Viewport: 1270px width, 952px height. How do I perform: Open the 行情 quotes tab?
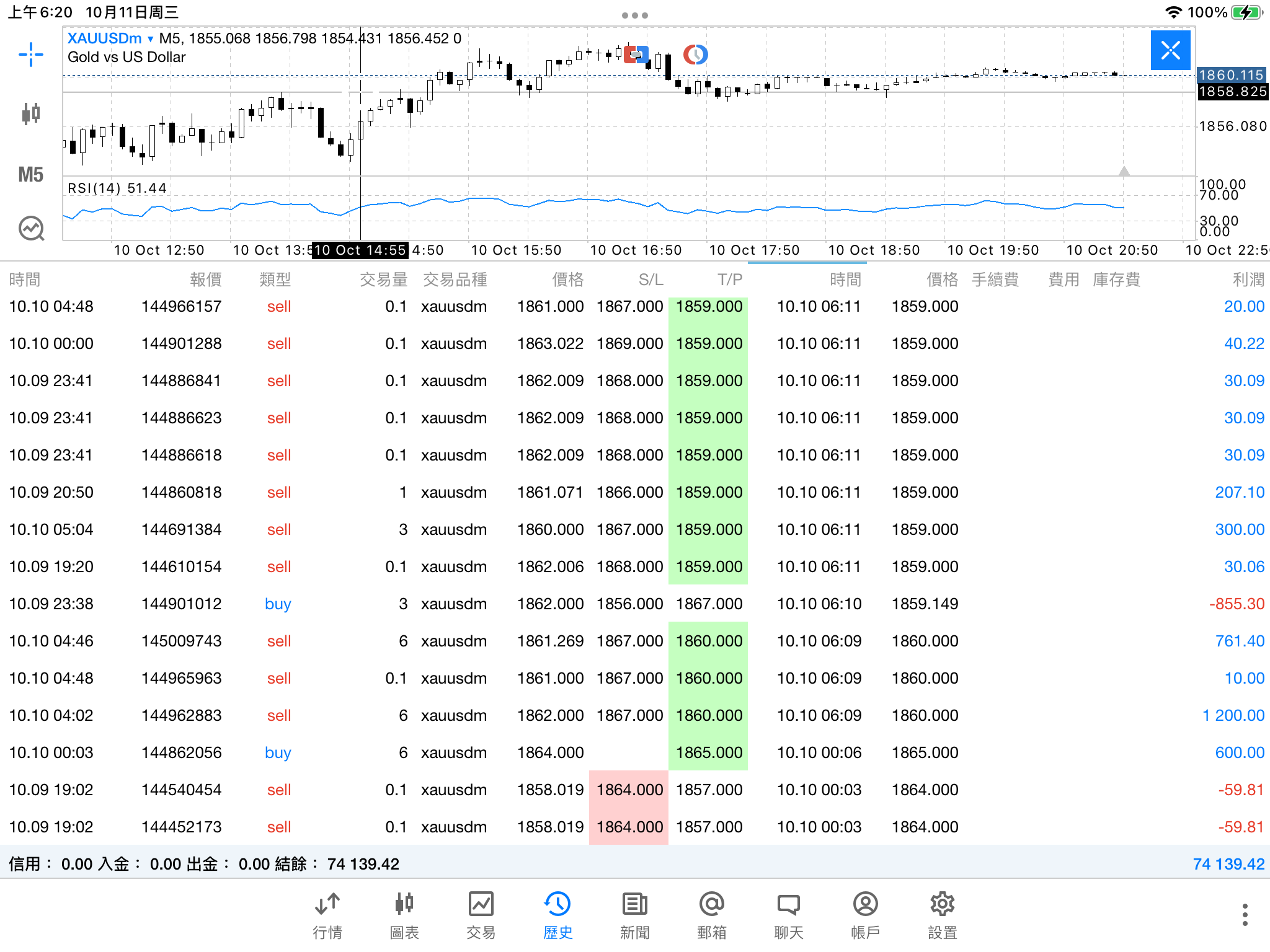coord(327,916)
